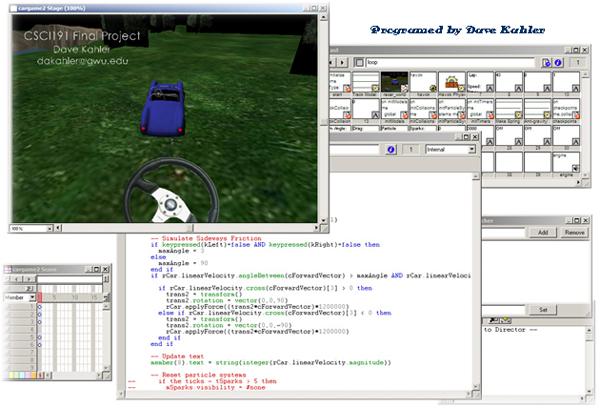Image resolution: width=600 pixels, height=408 pixels.
Task: Select the initCollisions script cast member
Action: point(423,110)
